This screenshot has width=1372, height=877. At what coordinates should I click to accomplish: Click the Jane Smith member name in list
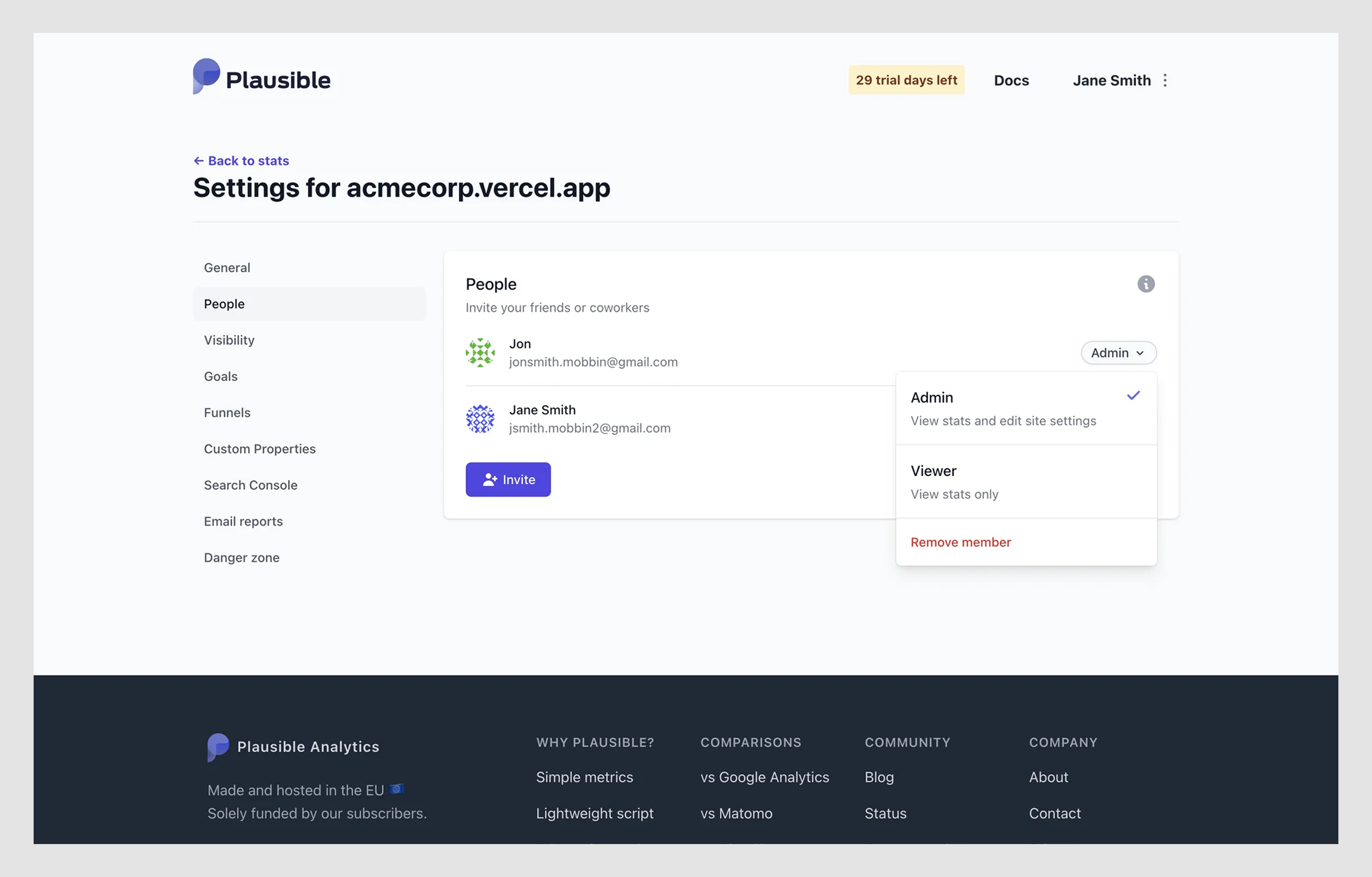(x=542, y=410)
